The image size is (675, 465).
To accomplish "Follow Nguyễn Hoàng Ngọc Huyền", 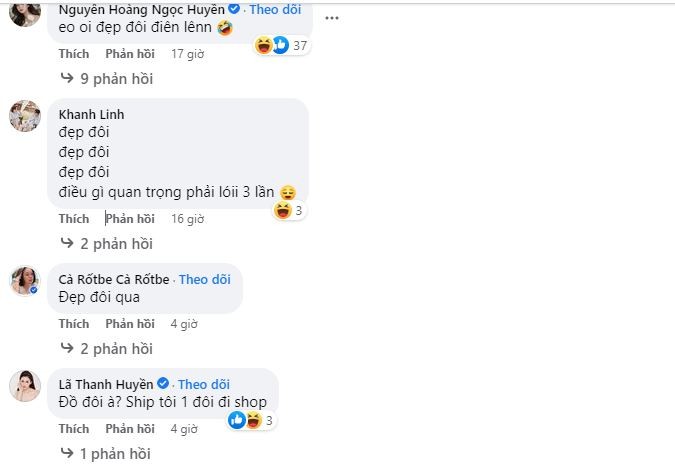I will coord(275,10).
